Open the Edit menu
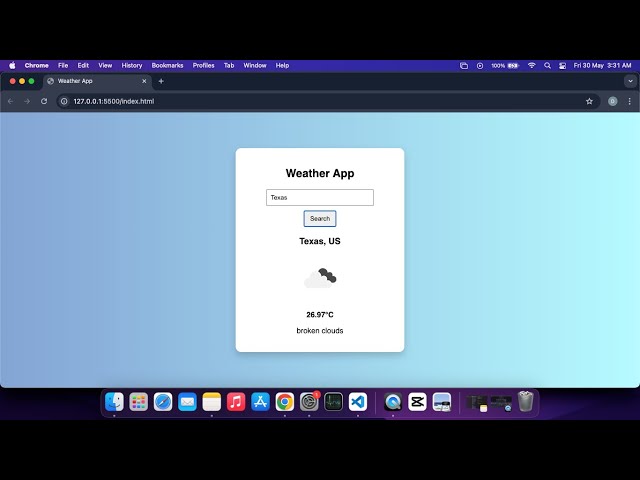640x480 pixels. point(83,65)
